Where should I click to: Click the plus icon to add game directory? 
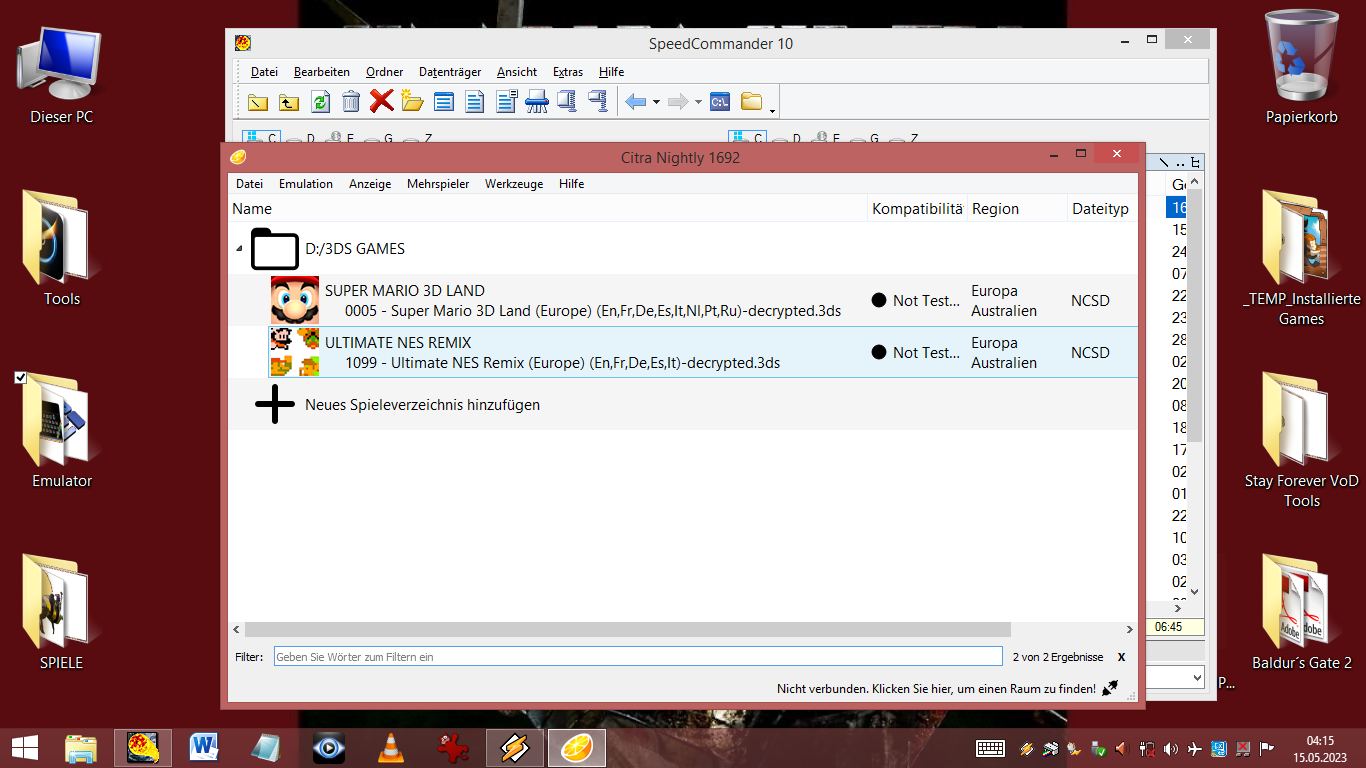coord(275,404)
